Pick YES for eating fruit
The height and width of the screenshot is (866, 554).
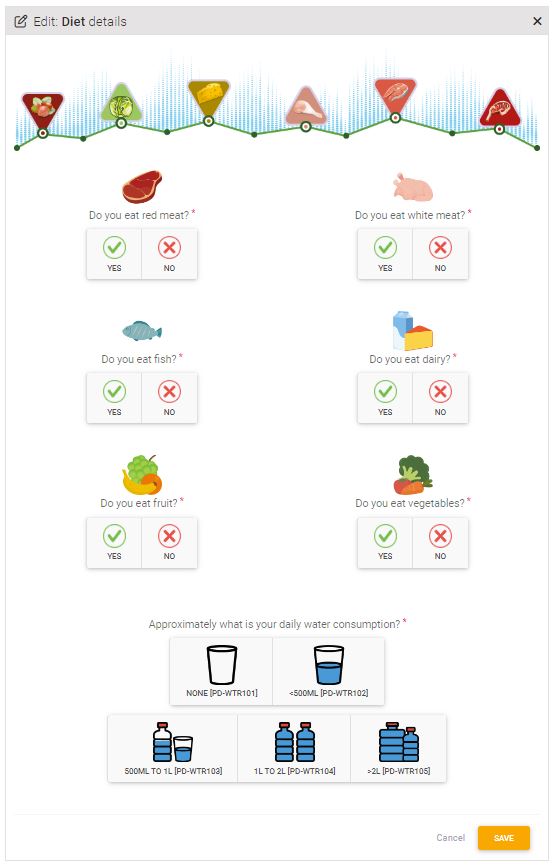pos(114,542)
